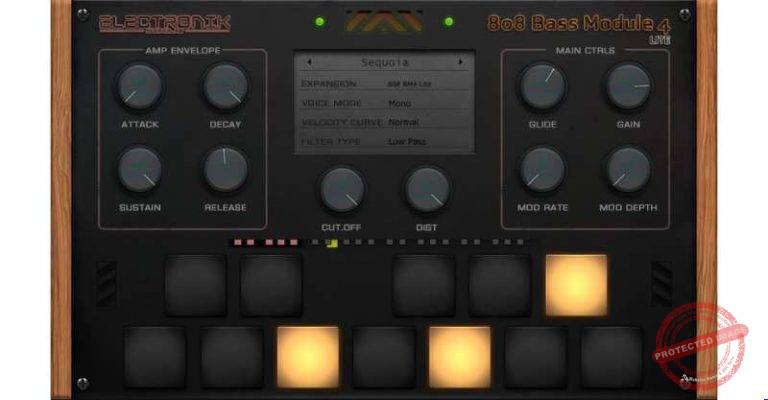Click the FILTER TYPE label in the display
This screenshot has width=768, height=400.
click(x=331, y=141)
